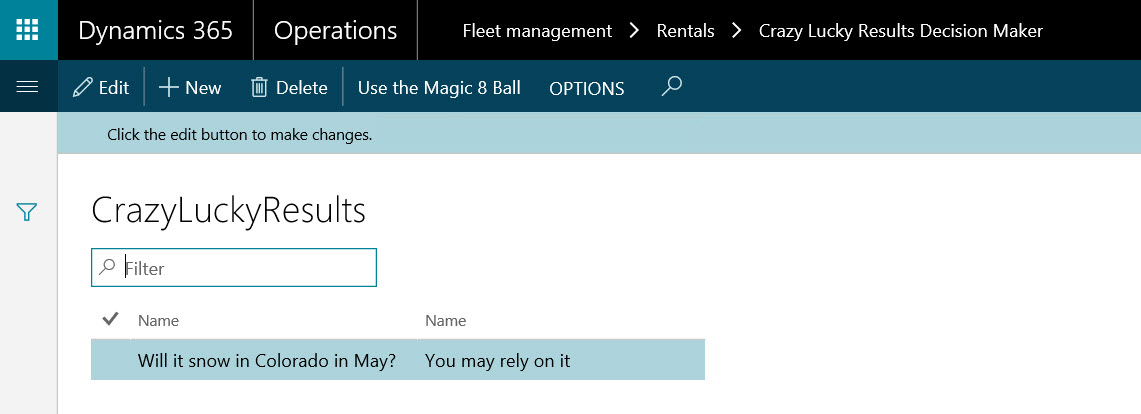The image size is (1141, 414).
Task: Open the first Name column header menu
Action: click(x=158, y=321)
